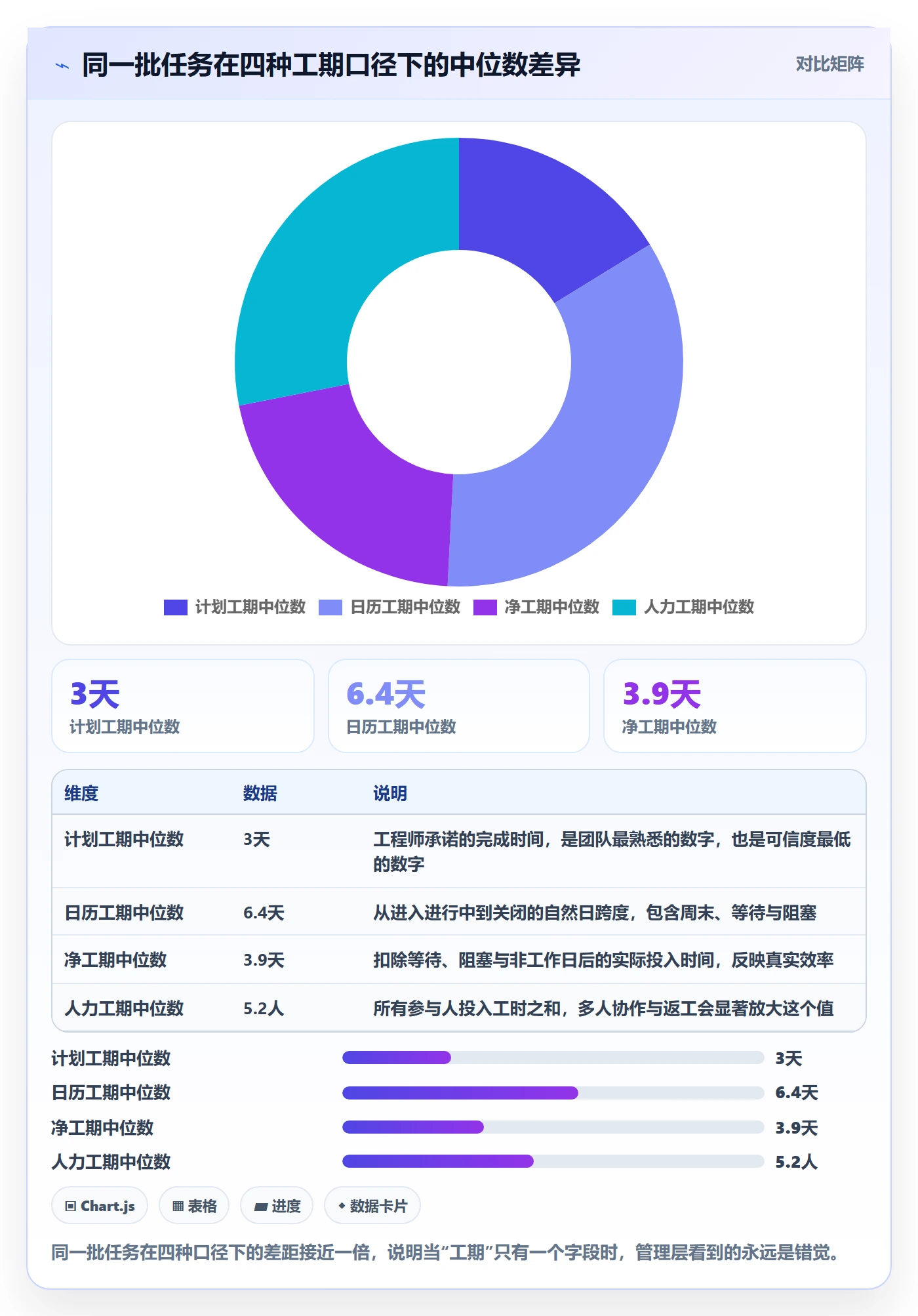Click the 数据卡片 chip diamond icon
The height and width of the screenshot is (1316, 918).
[x=342, y=1206]
